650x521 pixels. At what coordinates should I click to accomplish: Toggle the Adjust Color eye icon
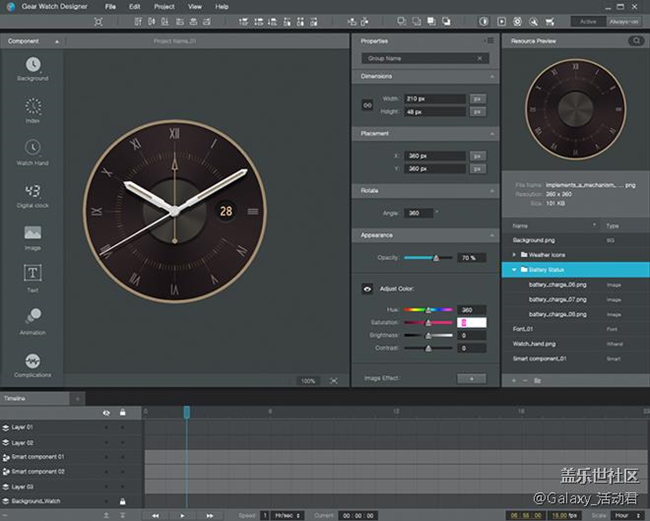click(x=367, y=288)
